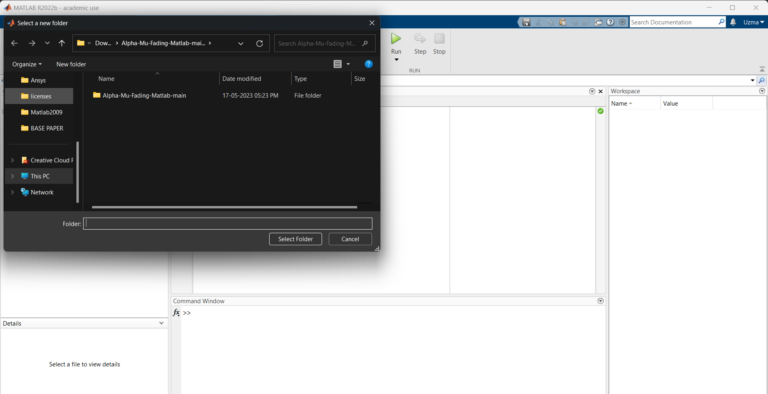Go back in folder dialog navigation
This screenshot has width=768, height=394.
[x=14, y=43]
